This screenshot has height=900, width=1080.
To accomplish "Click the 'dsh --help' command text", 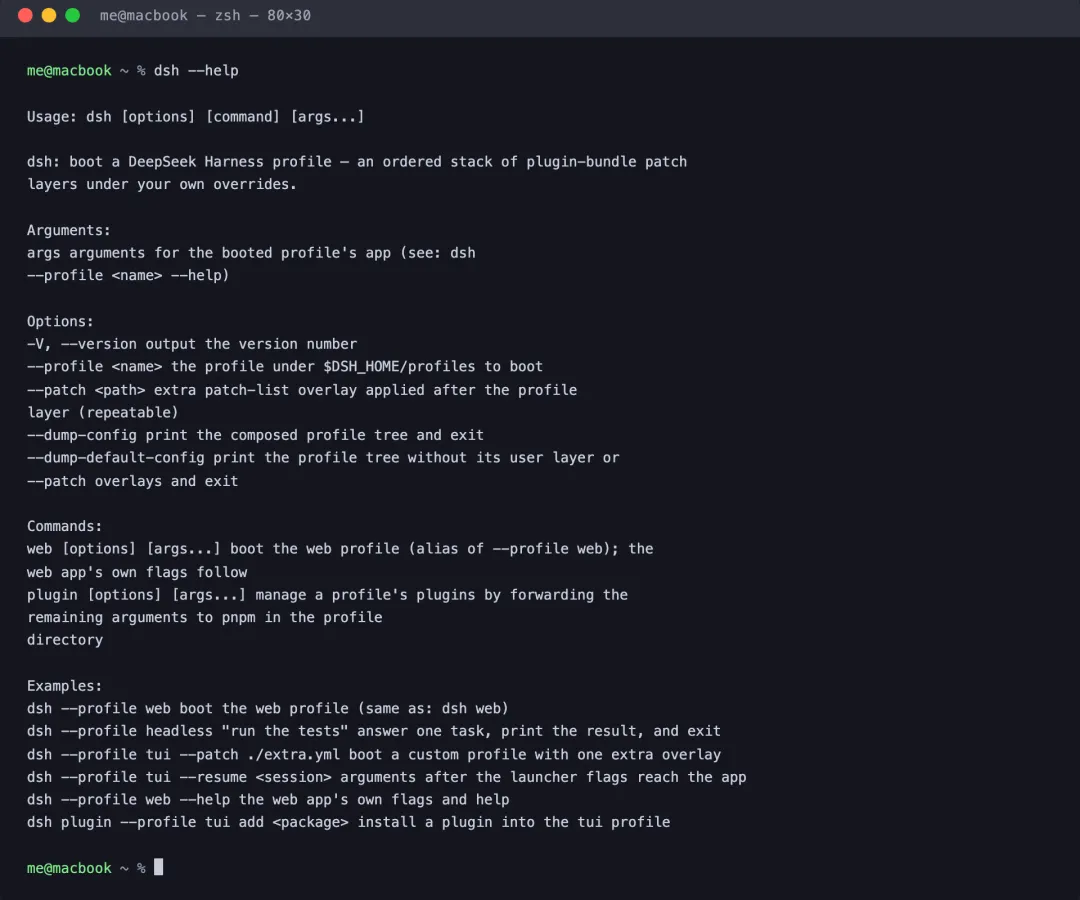I will click(196, 70).
